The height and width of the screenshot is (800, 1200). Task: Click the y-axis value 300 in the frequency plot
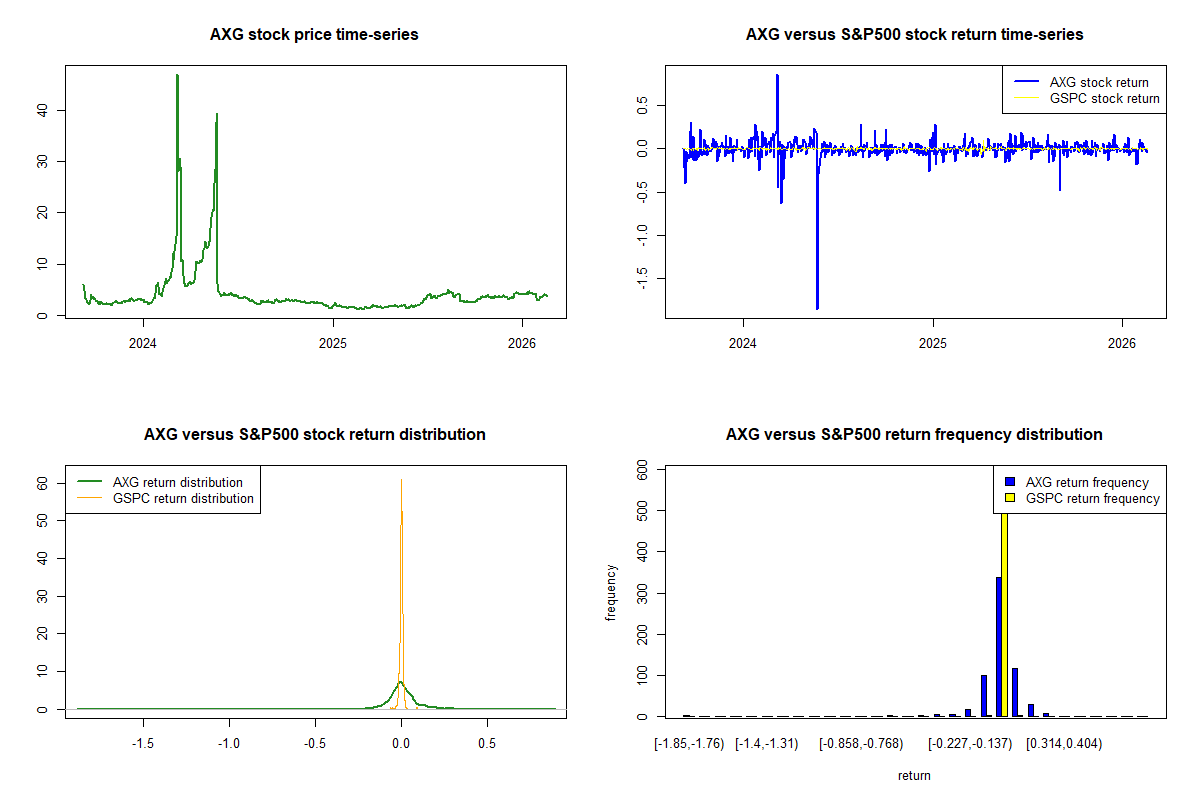click(x=644, y=593)
